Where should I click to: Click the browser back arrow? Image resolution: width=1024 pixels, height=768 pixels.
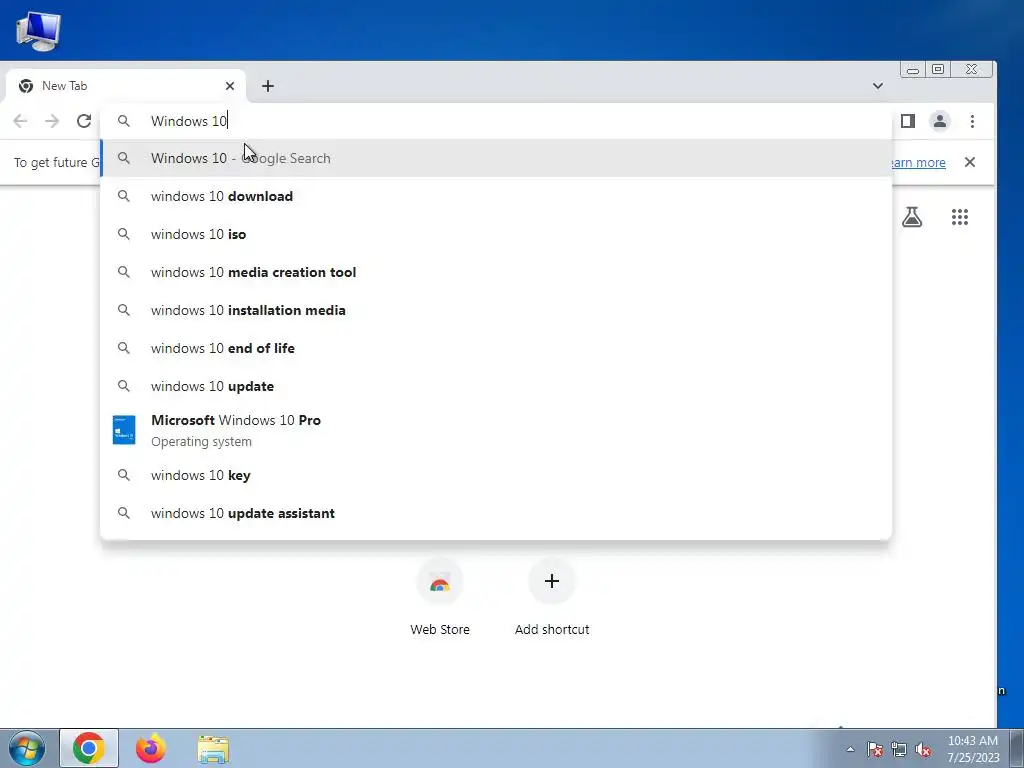click(x=20, y=121)
